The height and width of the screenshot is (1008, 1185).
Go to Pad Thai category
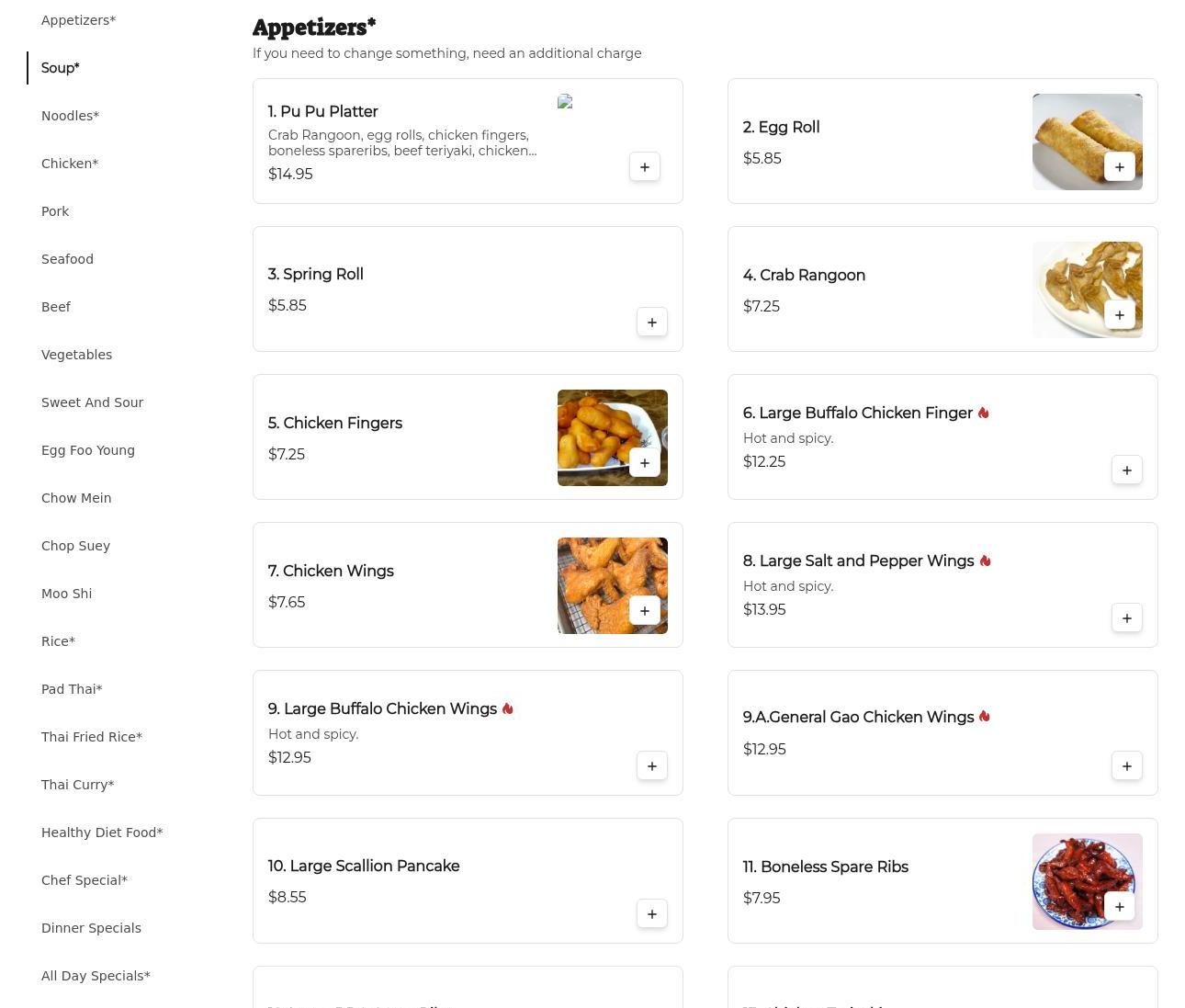point(72,689)
